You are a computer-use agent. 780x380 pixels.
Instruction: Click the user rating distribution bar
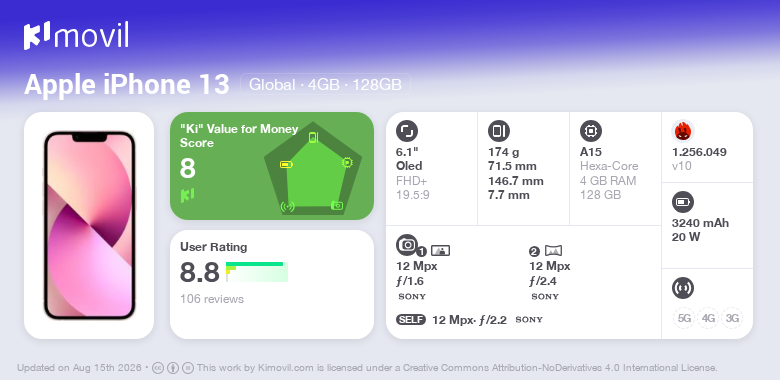[x=257, y=272]
